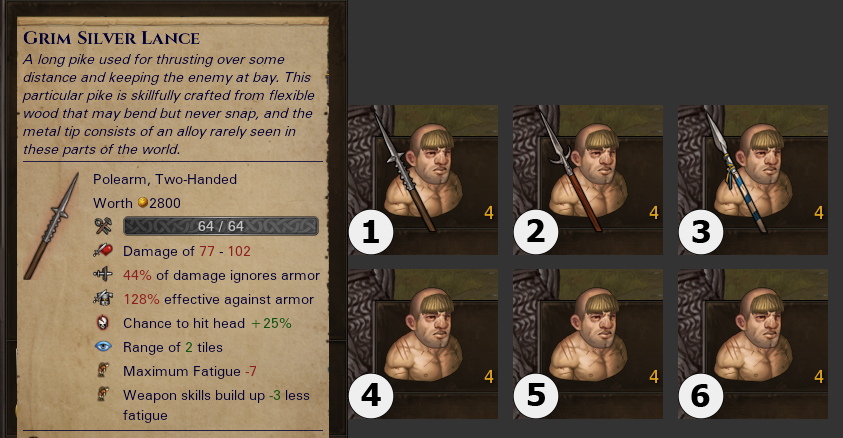This screenshot has height=438, width=843.
Task: Click the armor-ignoring damage icon
Action: coord(103,275)
